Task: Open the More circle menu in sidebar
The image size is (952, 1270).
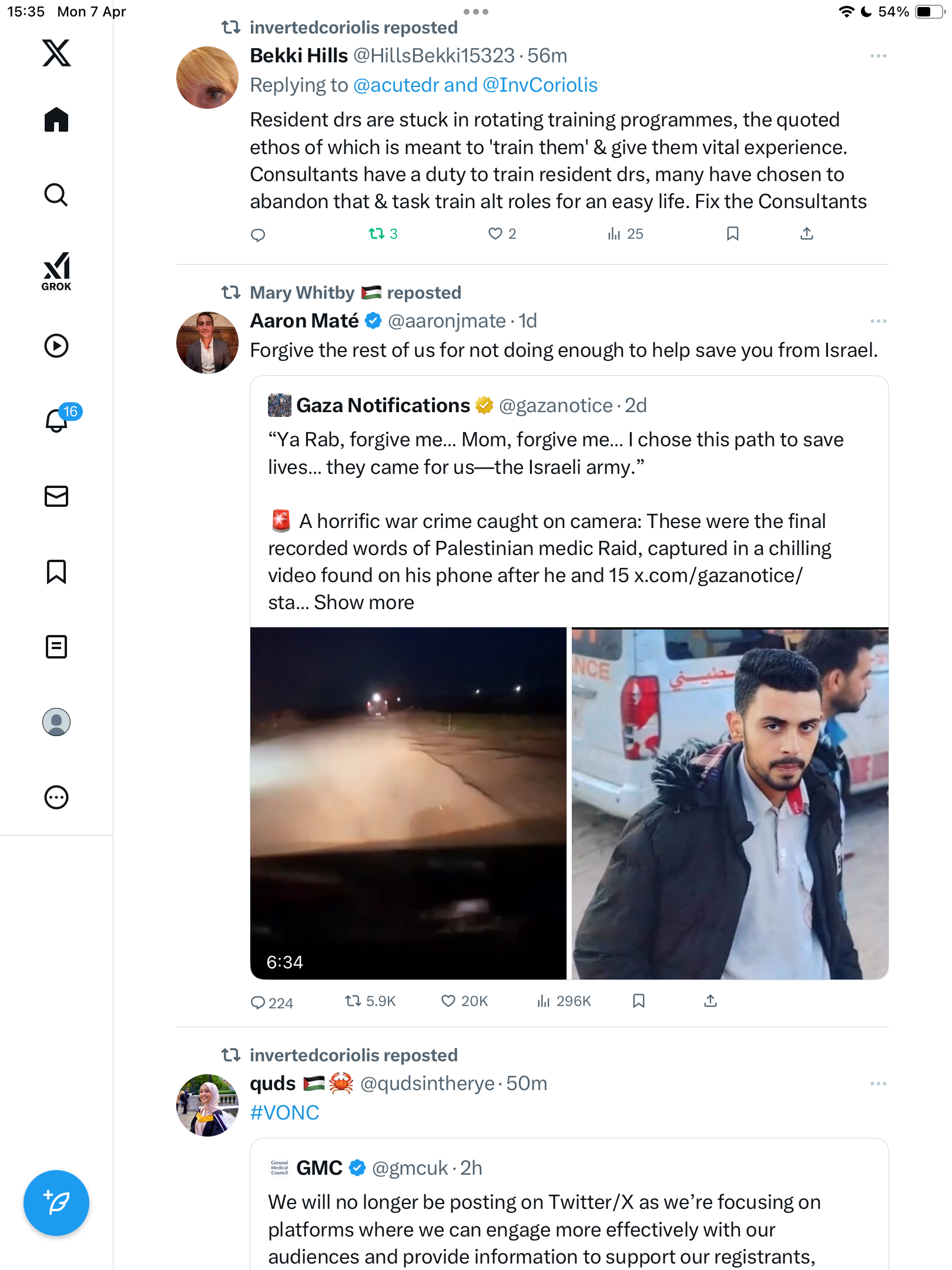Action: click(x=56, y=797)
